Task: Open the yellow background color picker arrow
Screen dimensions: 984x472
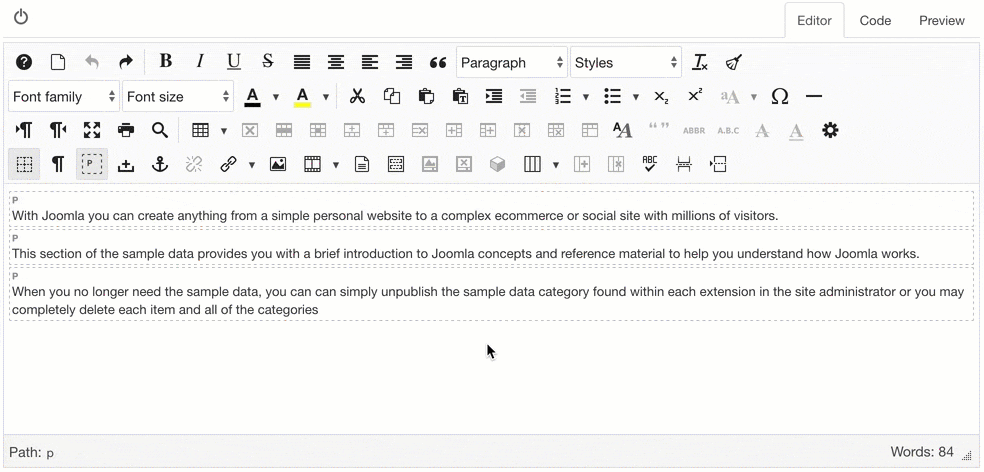Action: (326, 97)
